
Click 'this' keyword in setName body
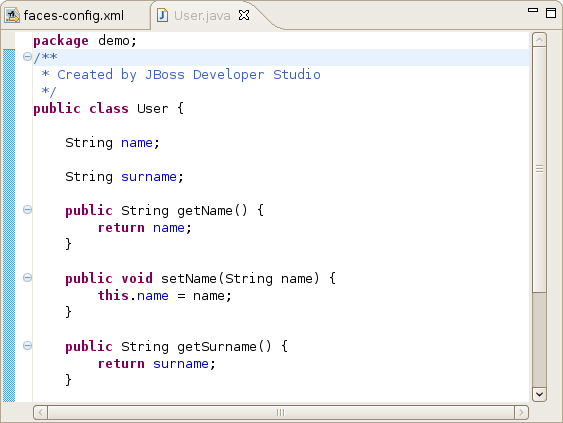pyautogui.click(x=113, y=296)
